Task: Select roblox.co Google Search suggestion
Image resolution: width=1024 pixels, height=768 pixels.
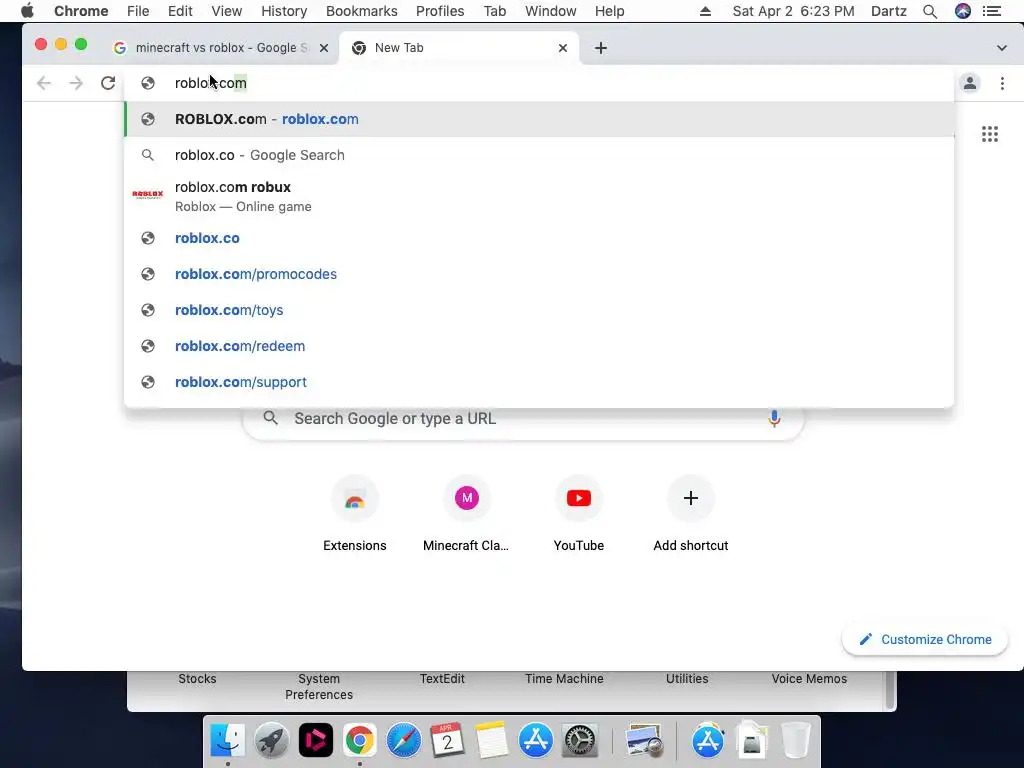Action: (539, 155)
